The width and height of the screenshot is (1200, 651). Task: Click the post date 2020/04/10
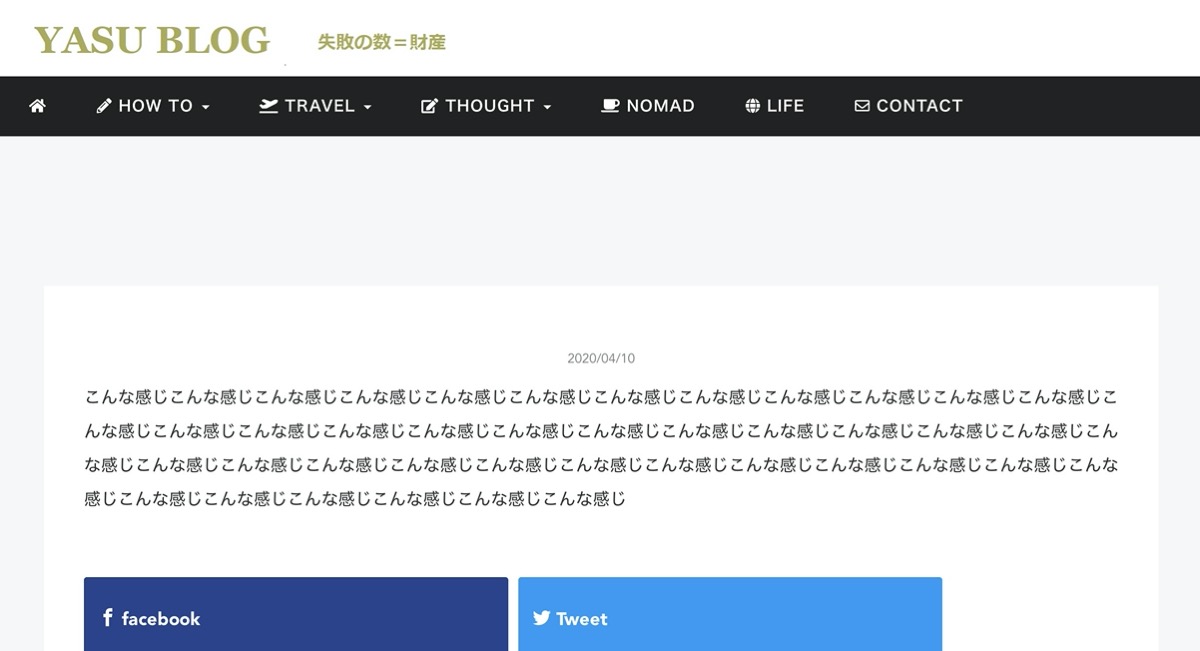601,358
